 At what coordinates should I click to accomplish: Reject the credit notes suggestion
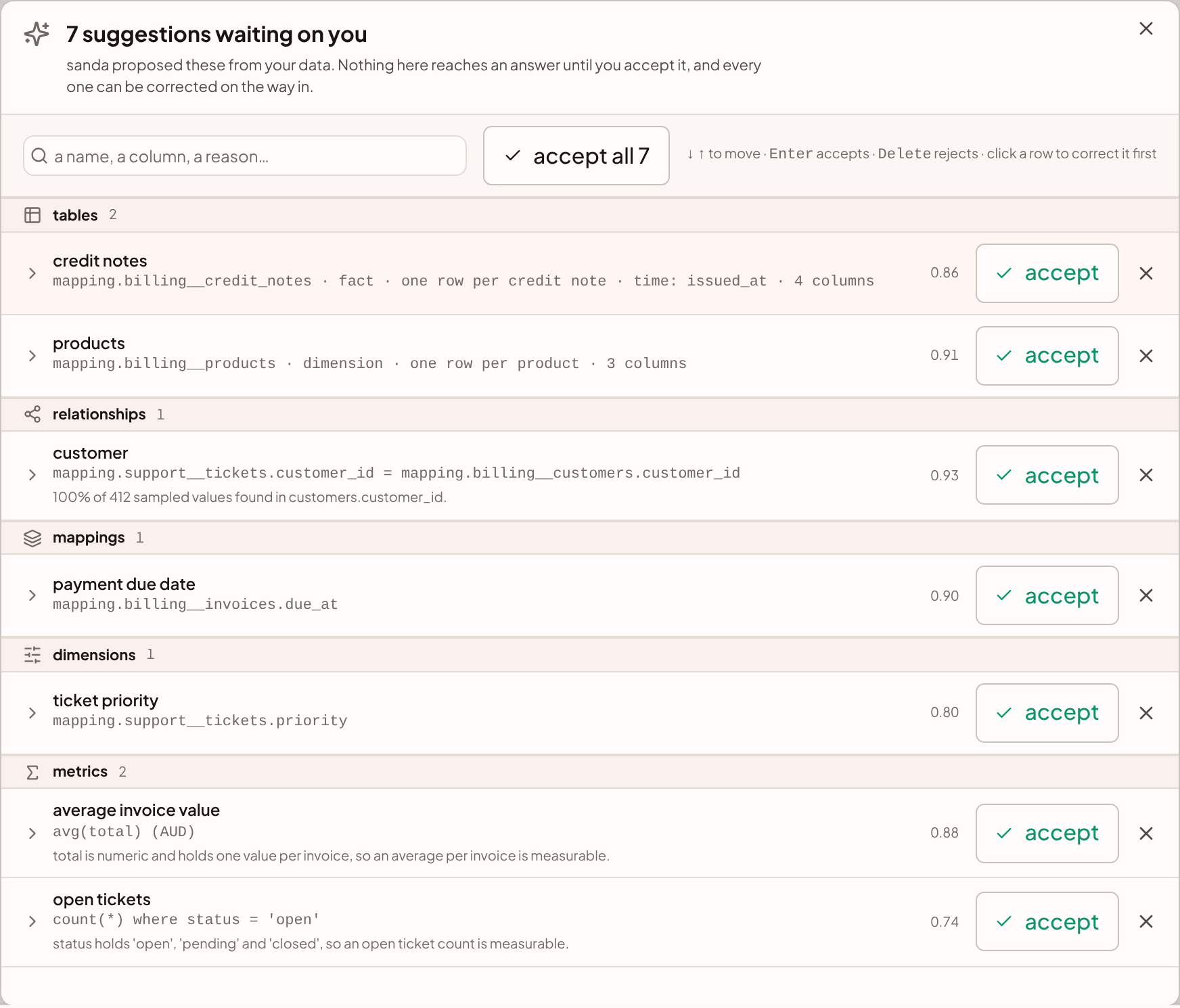click(1145, 273)
